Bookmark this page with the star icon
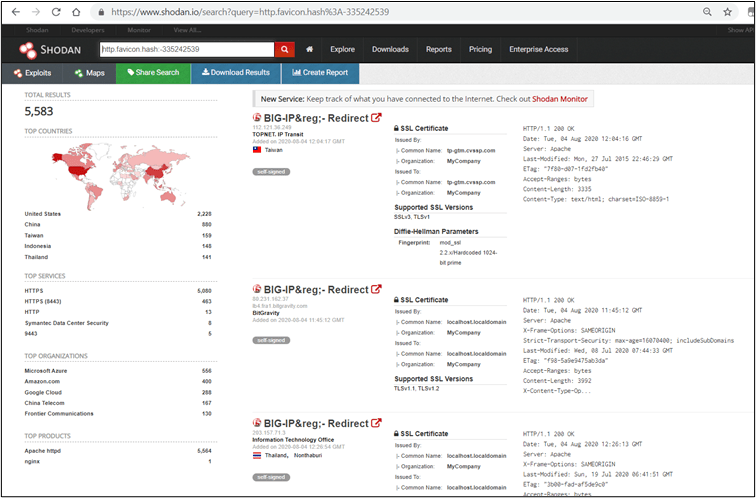This screenshot has height=498, width=756. pos(728,12)
